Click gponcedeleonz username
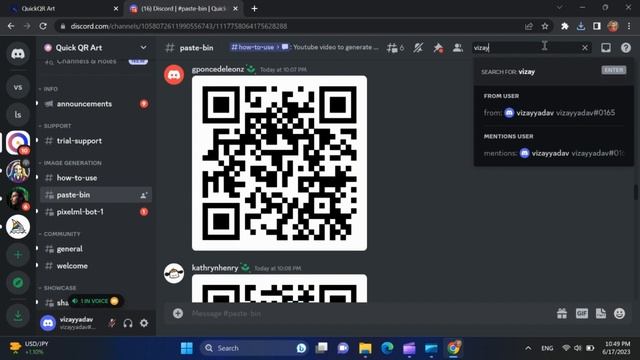 [x=218, y=69]
